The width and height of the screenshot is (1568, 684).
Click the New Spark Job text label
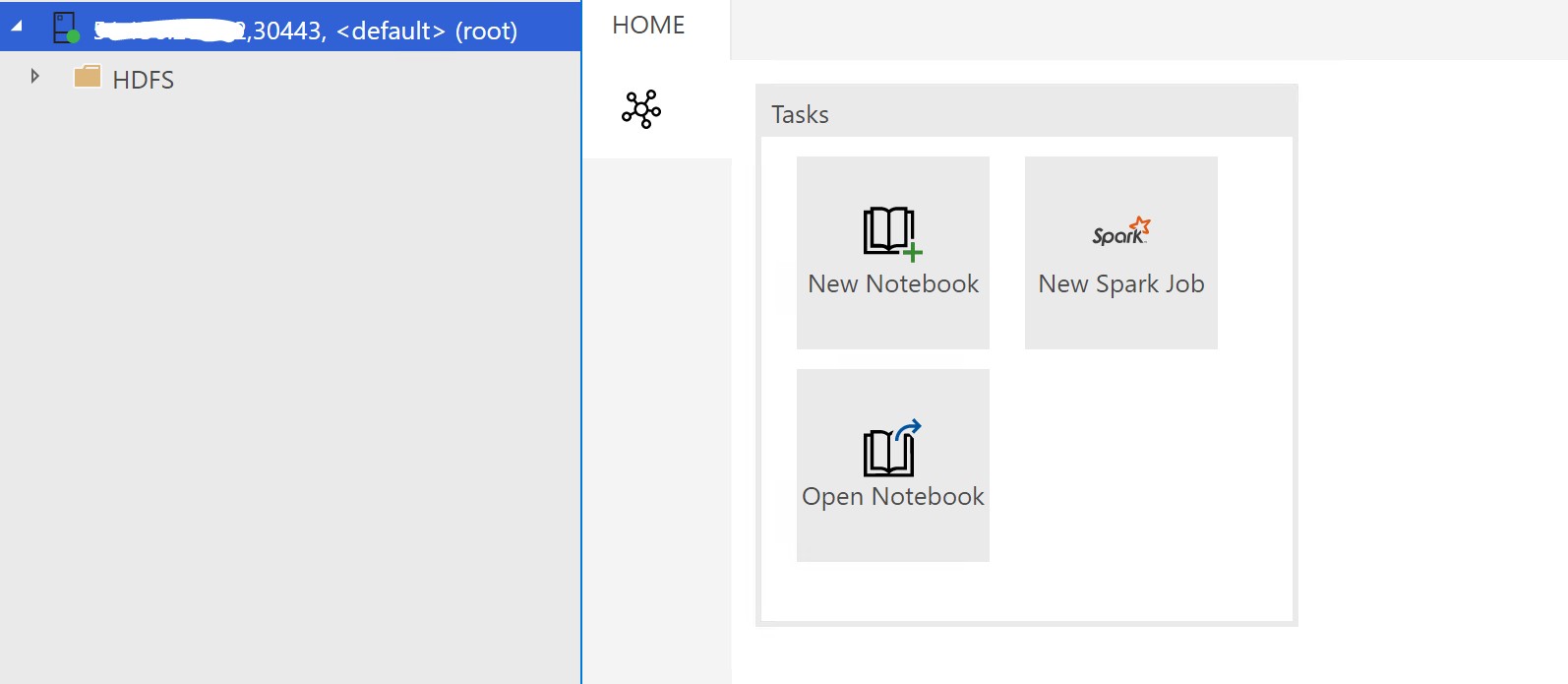[1121, 284]
